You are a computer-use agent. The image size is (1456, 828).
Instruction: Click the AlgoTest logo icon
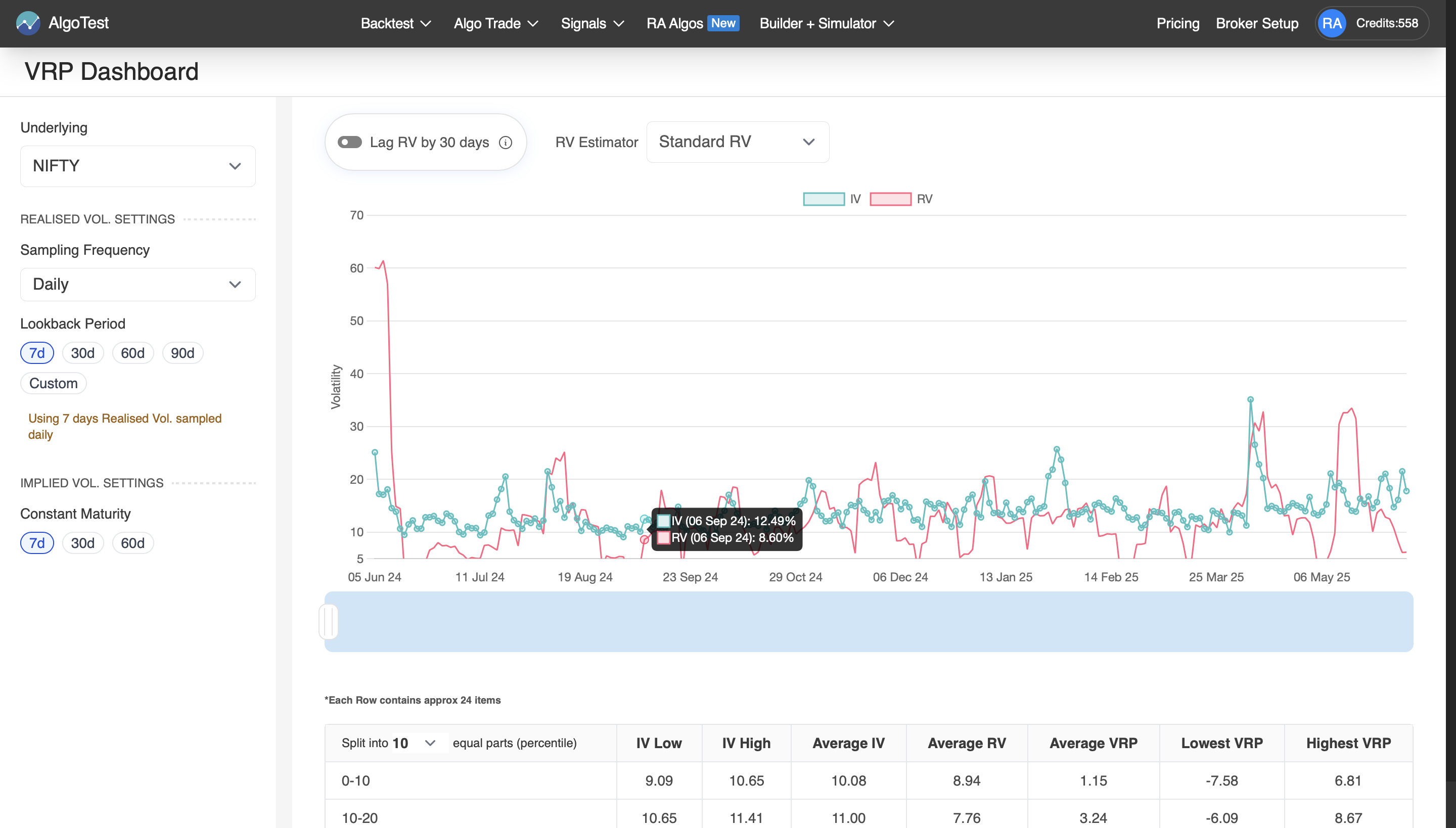click(28, 23)
